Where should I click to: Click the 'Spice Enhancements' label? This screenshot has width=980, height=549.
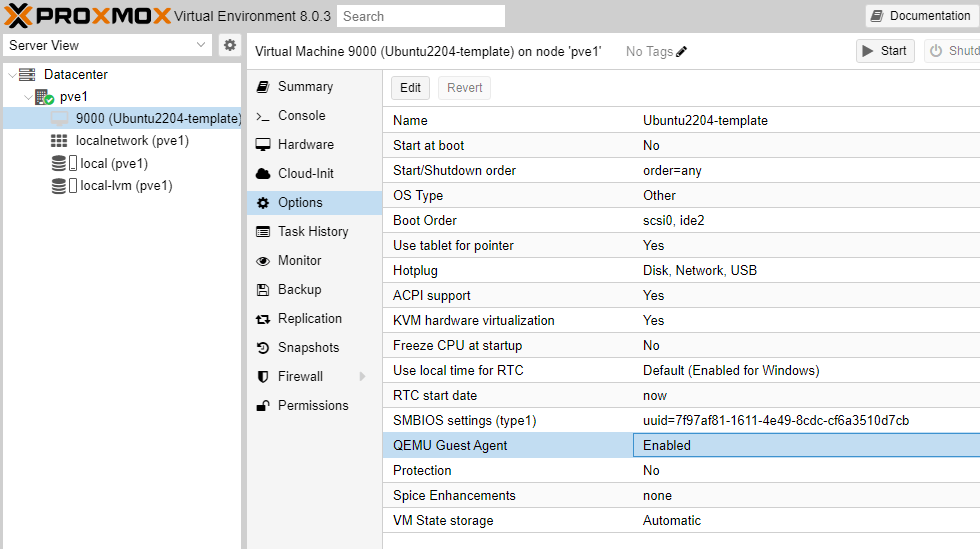click(x=454, y=495)
